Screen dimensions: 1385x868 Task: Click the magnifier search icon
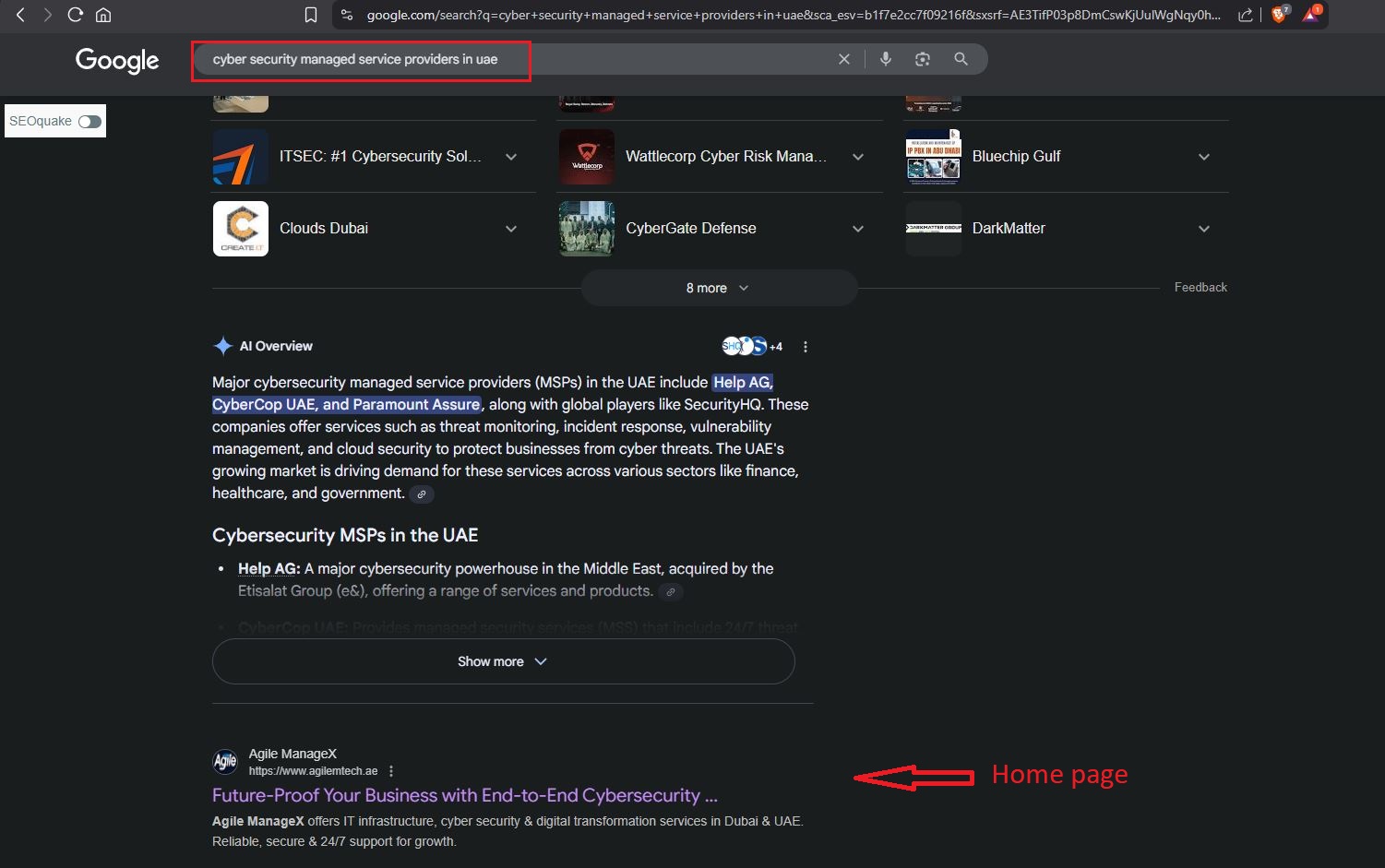(x=961, y=59)
